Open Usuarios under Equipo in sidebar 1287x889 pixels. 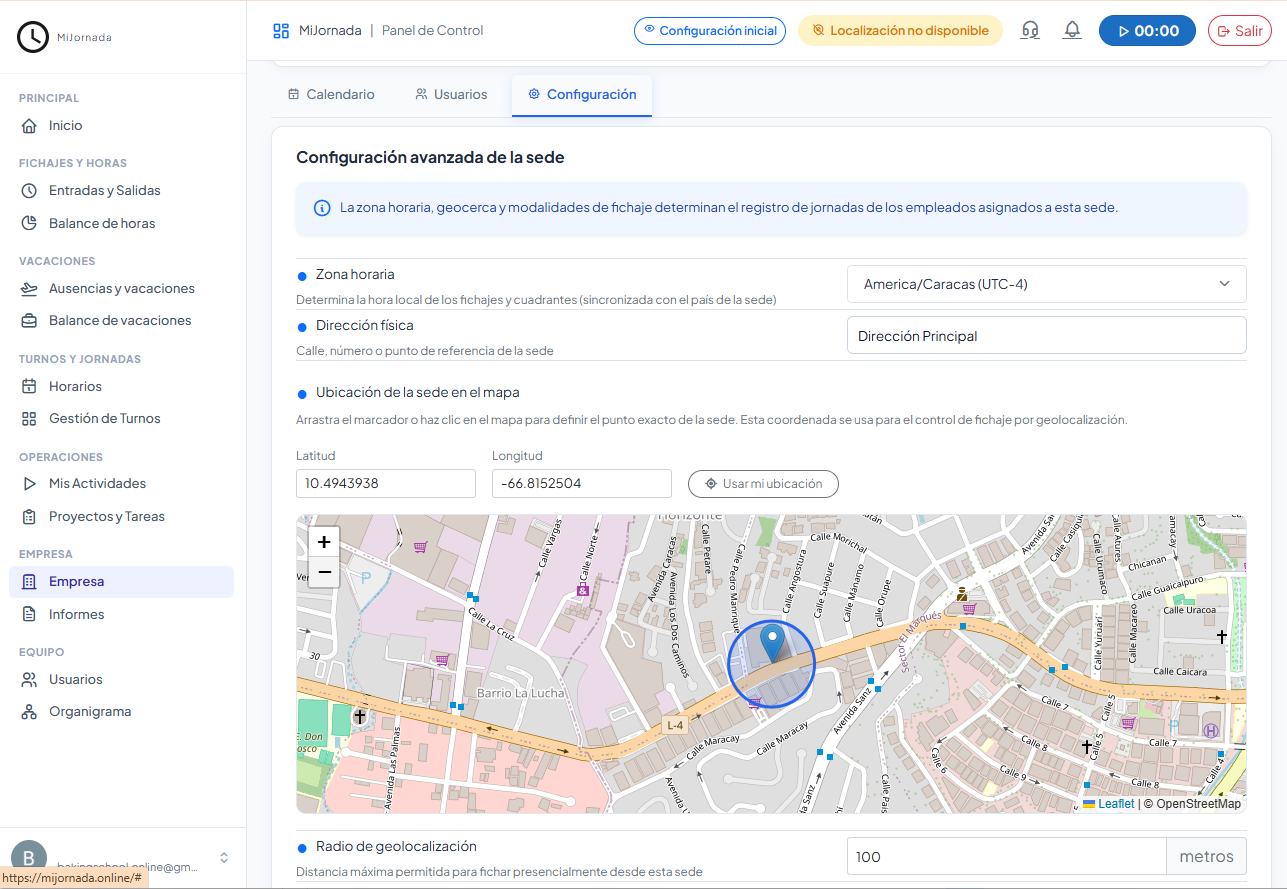pyautogui.click(x=121, y=680)
